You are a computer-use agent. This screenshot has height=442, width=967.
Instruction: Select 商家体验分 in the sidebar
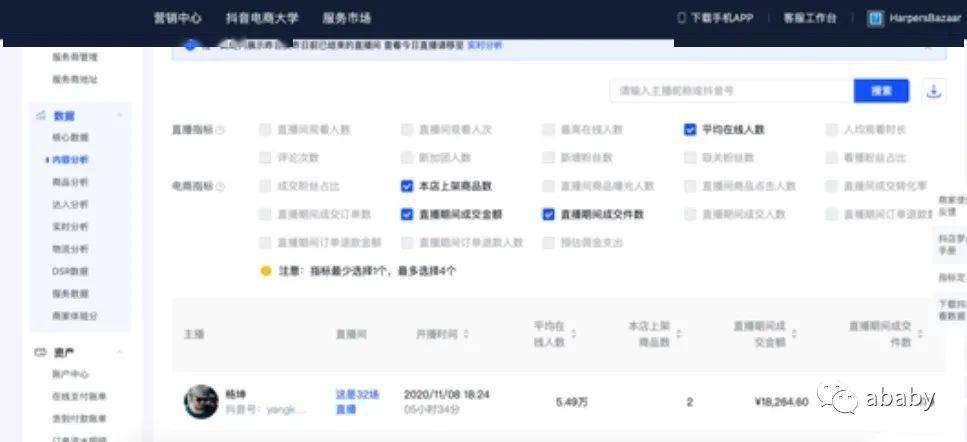[x=74, y=316]
